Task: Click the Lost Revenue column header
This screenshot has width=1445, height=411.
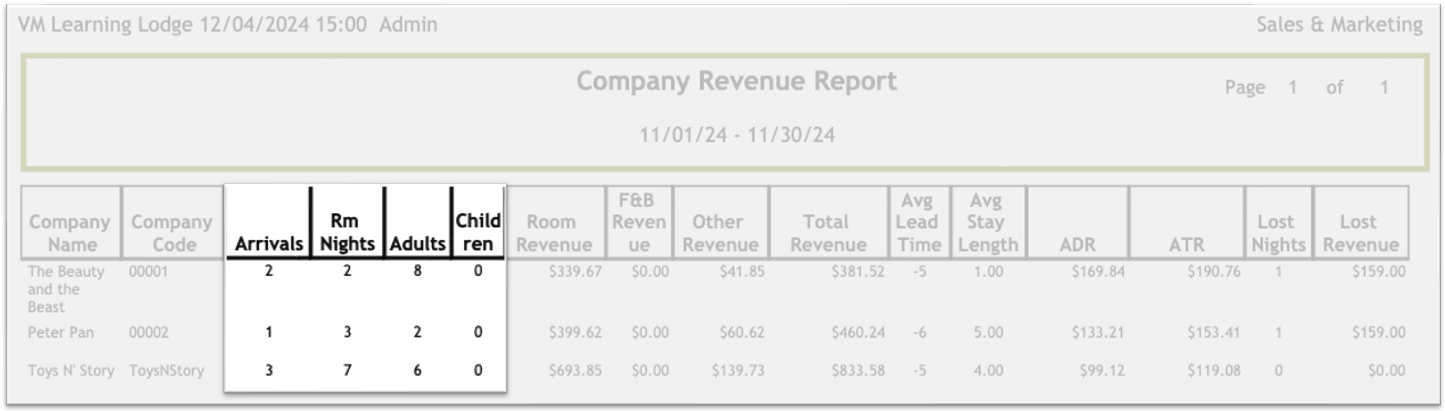Action: point(1358,233)
